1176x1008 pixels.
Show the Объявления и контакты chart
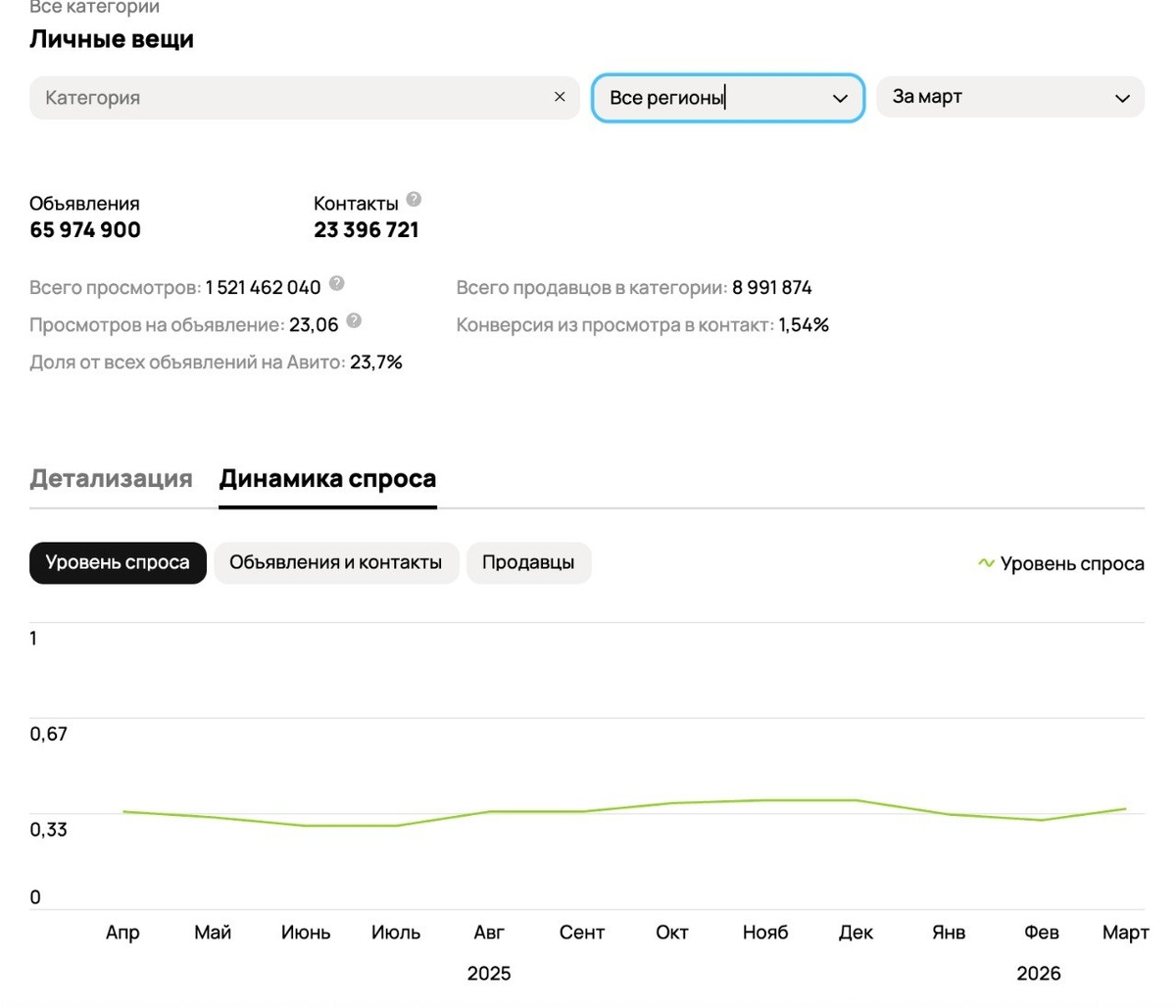click(335, 563)
